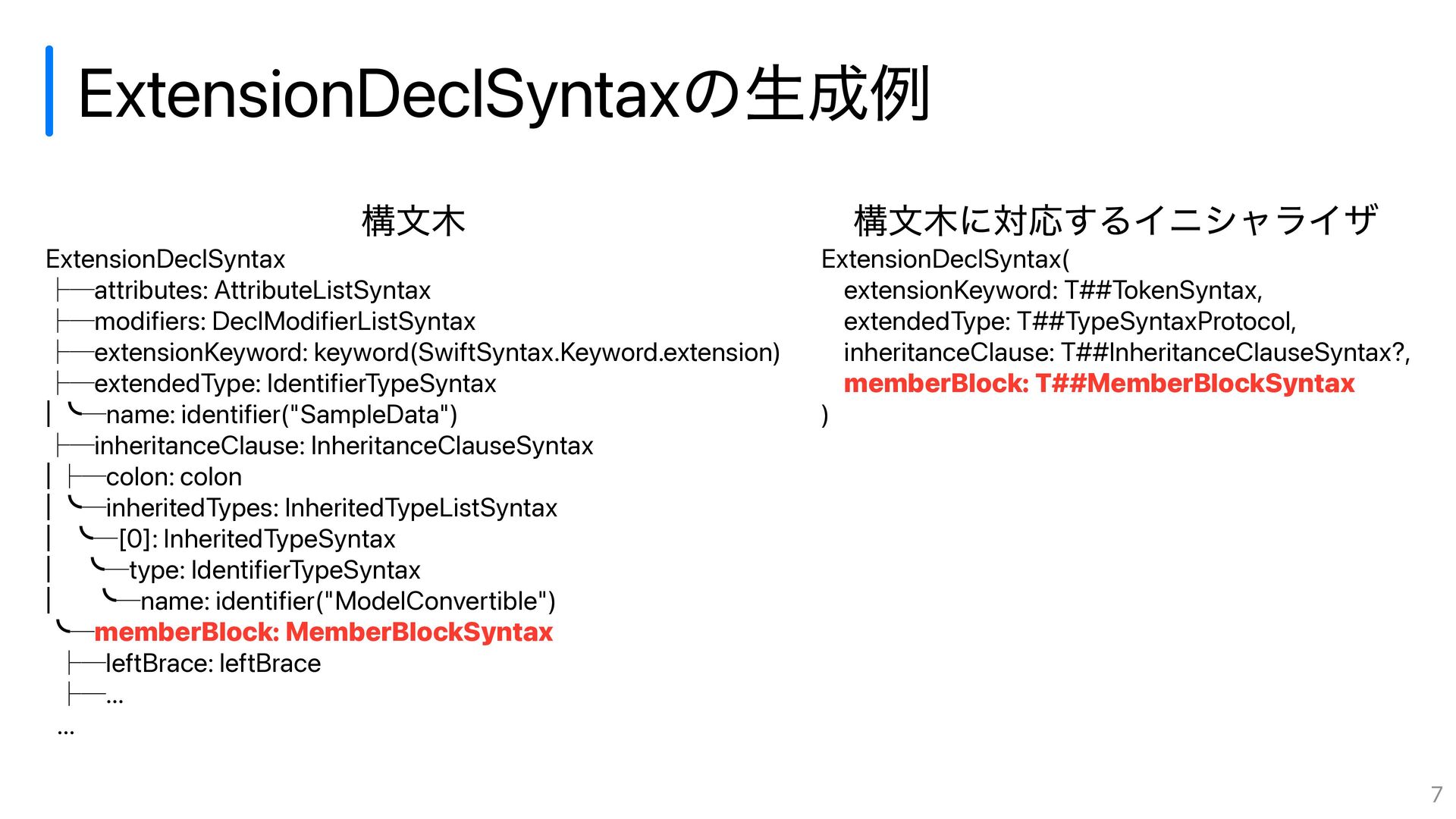1456x819 pixels.
Task: Click extendedType: IdentifierTypeSyntax row
Action: 295,384
